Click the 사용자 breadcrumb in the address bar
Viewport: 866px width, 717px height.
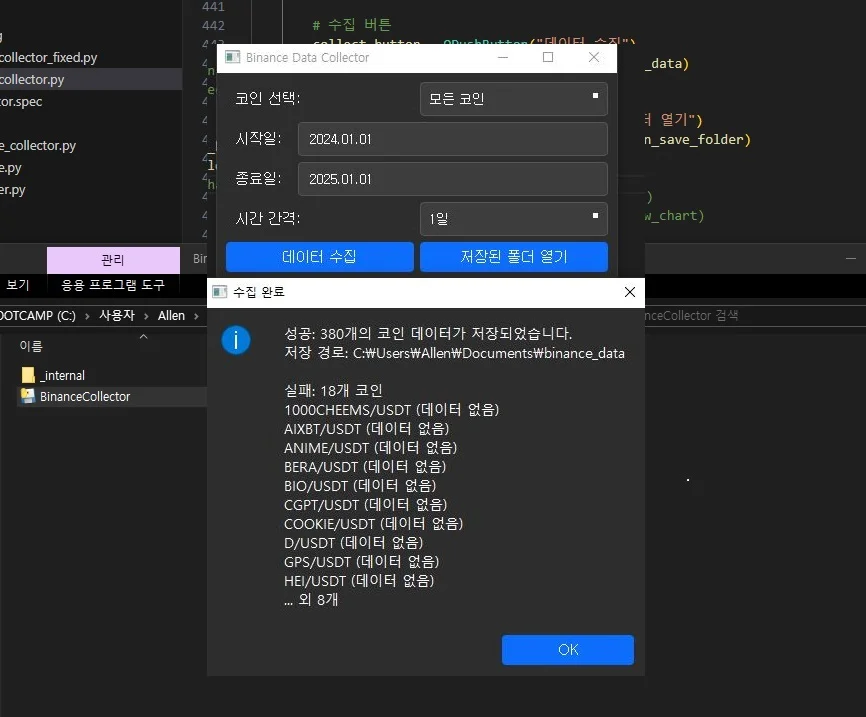117,315
